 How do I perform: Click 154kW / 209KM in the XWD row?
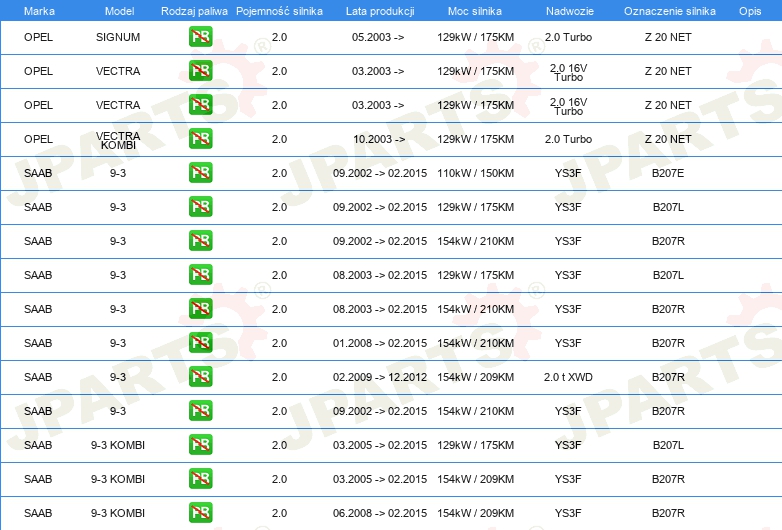(x=475, y=377)
